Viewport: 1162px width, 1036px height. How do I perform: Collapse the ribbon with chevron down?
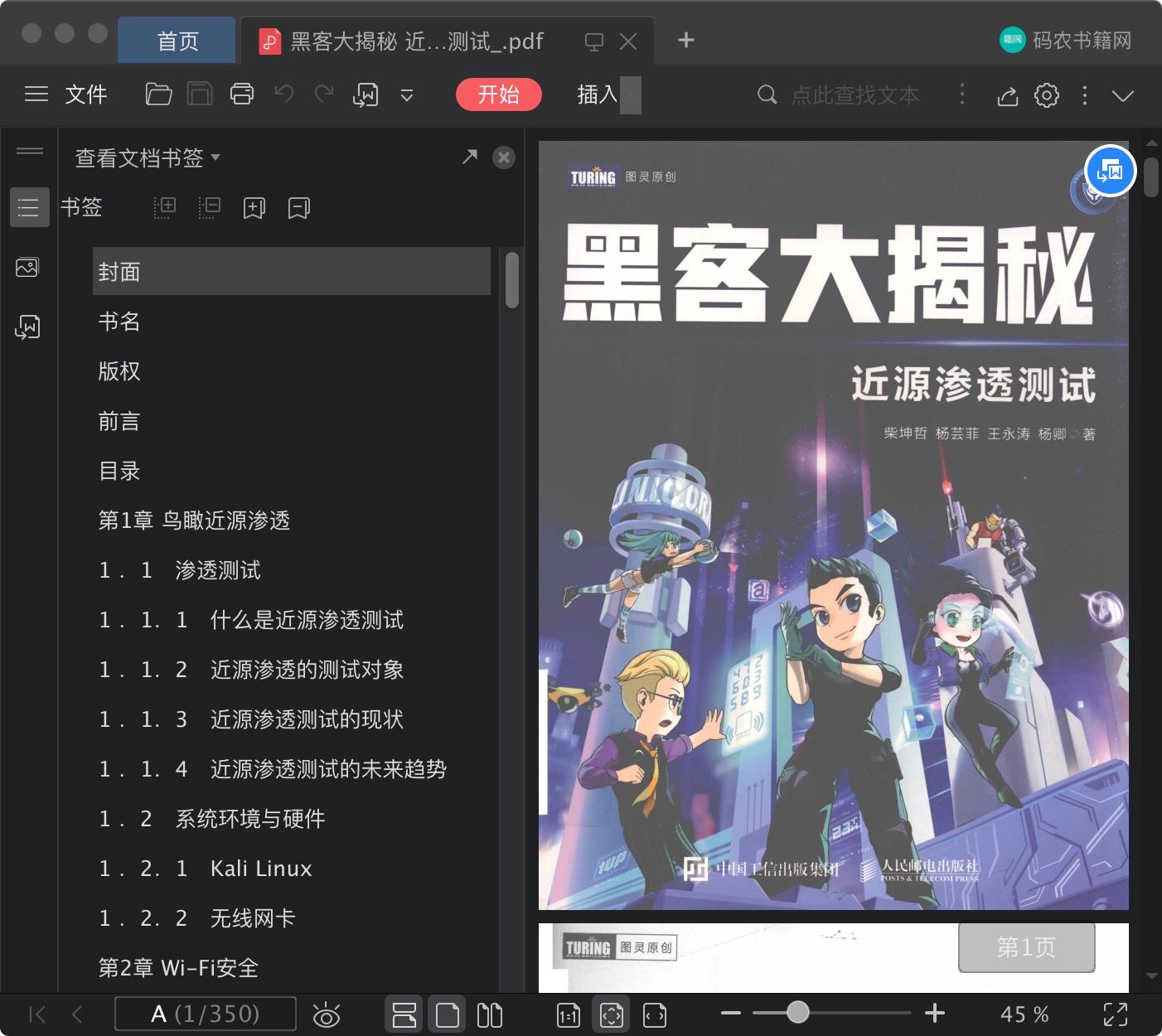point(1123,96)
